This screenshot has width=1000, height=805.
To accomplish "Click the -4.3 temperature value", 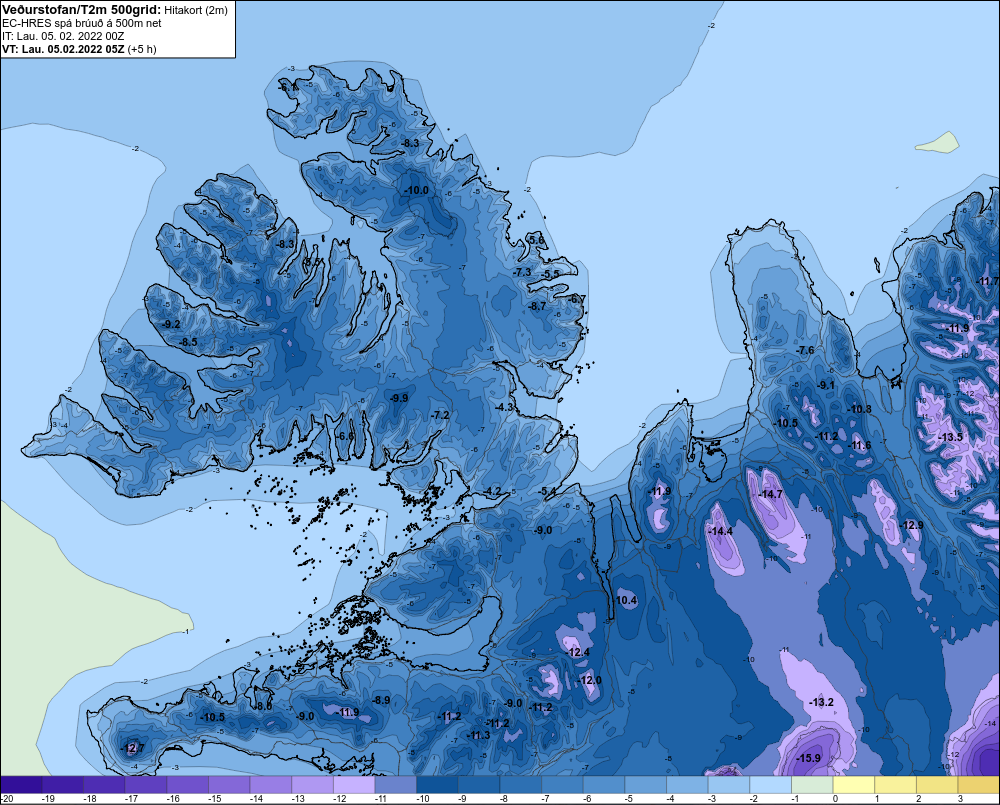I will click(504, 407).
